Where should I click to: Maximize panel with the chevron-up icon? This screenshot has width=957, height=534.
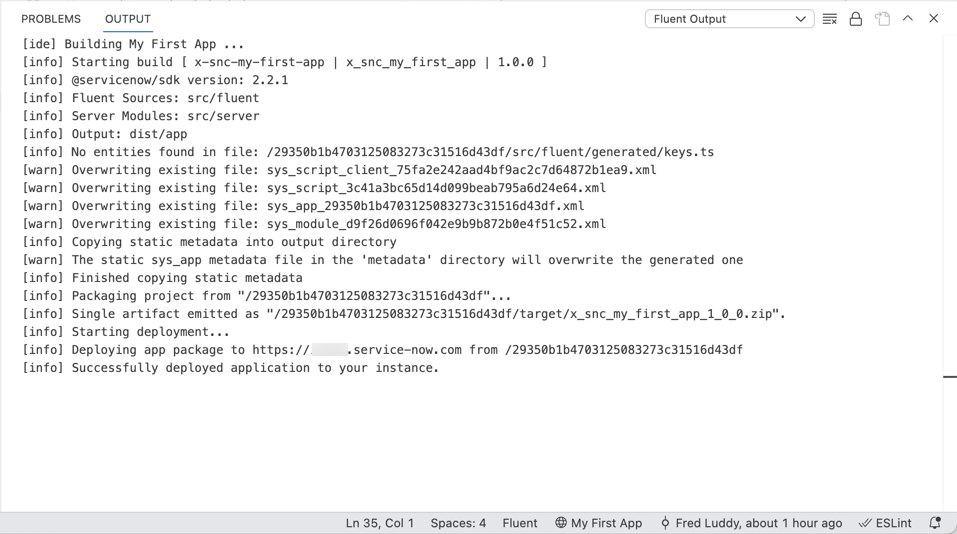(x=908, y=18)
